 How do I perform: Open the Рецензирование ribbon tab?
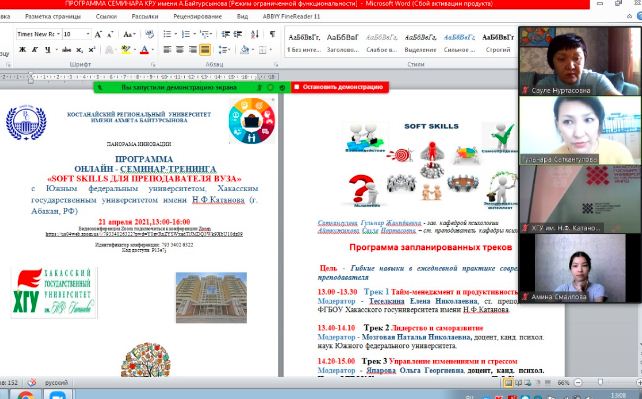(x=197, y=16)
